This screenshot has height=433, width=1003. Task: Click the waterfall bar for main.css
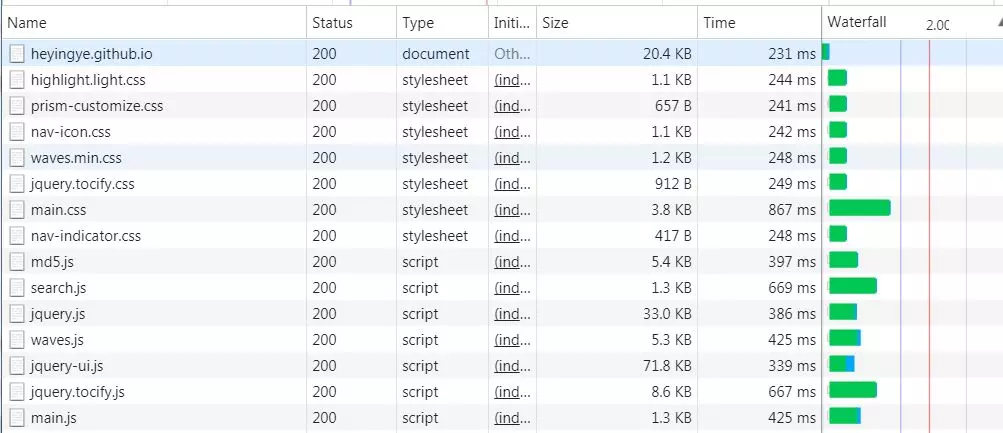click(x=859, y=208)
